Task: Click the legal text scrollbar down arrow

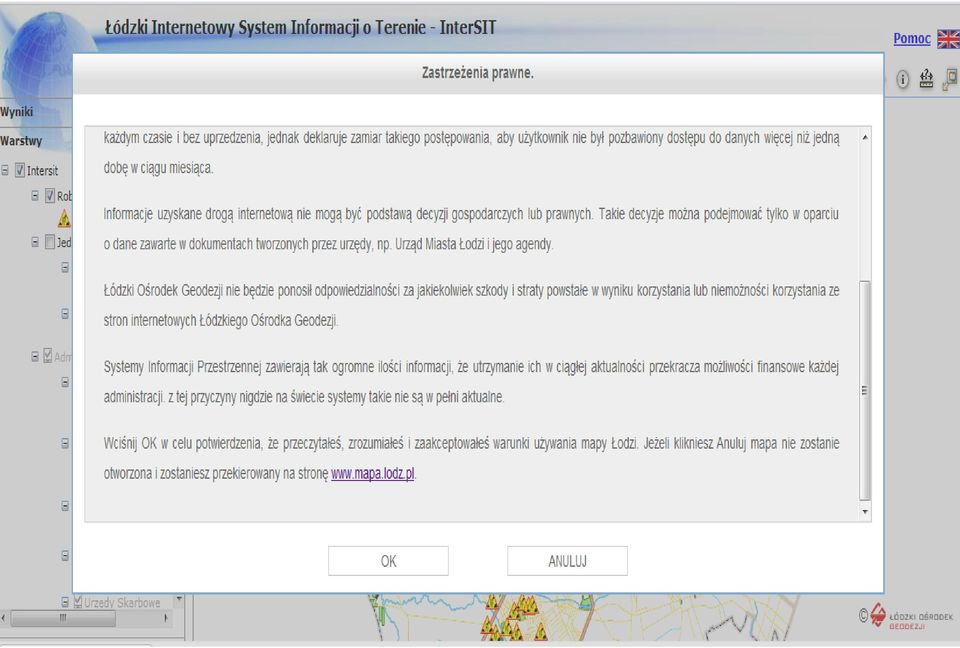Action: (x=864, y=511)
